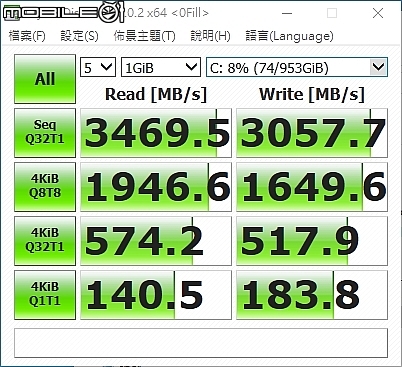Open the drive selector showing C: 8%
The image size is (402, 367).
(x=297, y=67)
